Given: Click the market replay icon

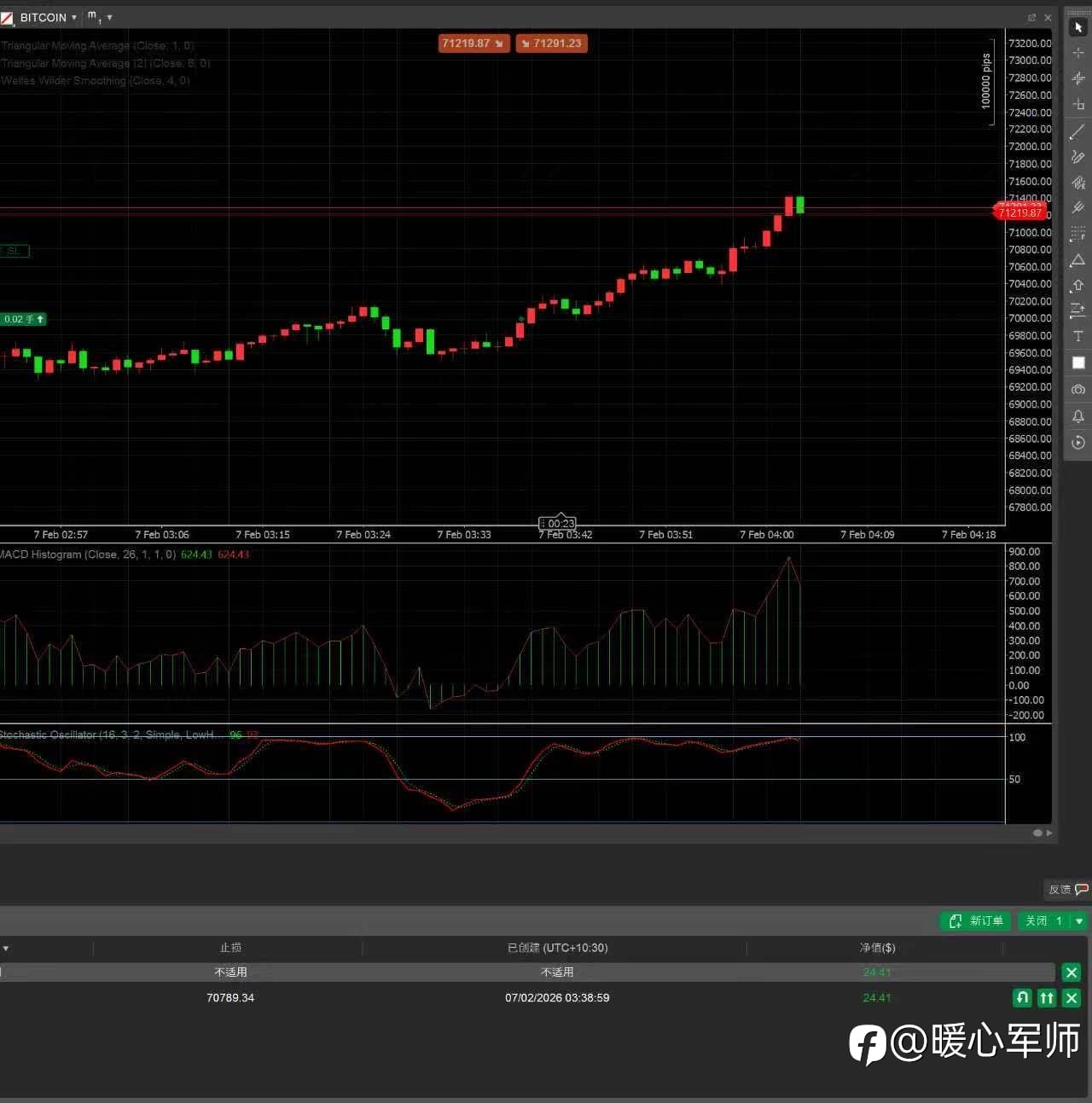Looking at the screenshot, I should pos(1077,442).
